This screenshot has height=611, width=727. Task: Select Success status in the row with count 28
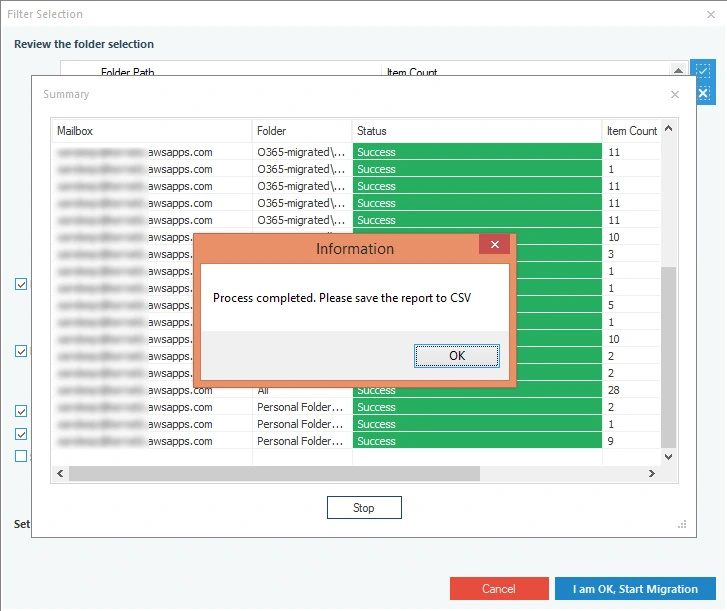(477, 391)
